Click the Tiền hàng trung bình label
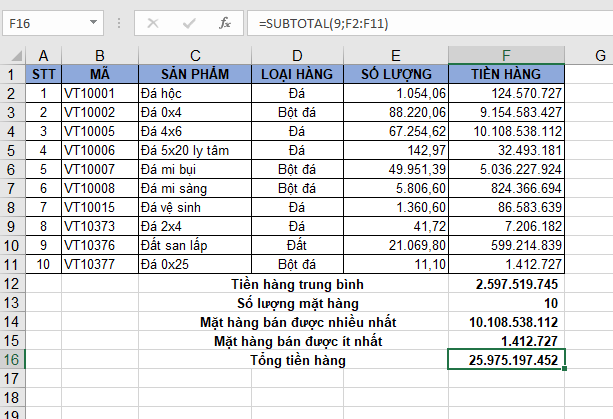Image resolution: width=613 pixels, height=419 pixels. [298, 283]
